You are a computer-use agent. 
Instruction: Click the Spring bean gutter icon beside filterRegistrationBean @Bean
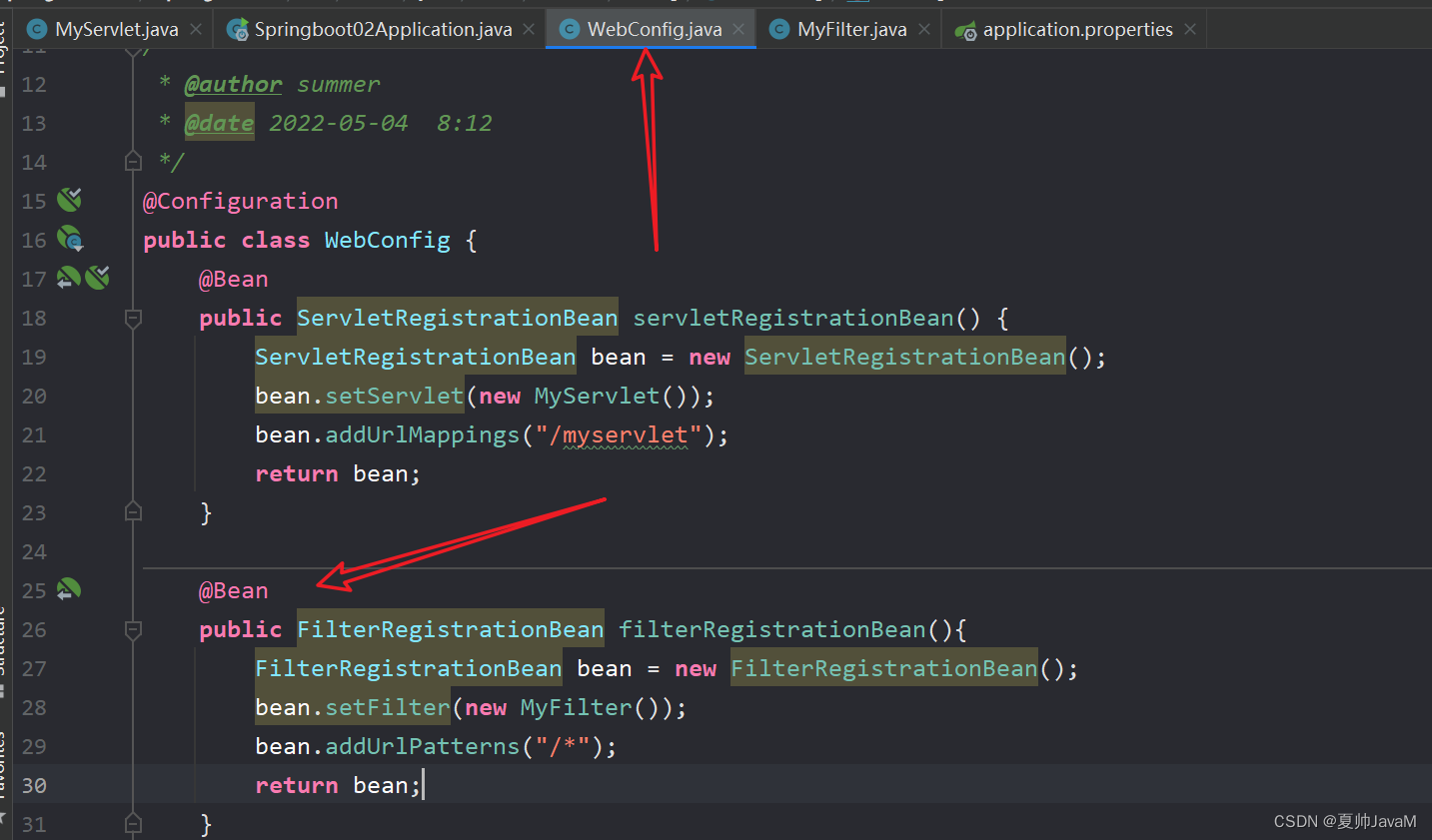(68, 590)
